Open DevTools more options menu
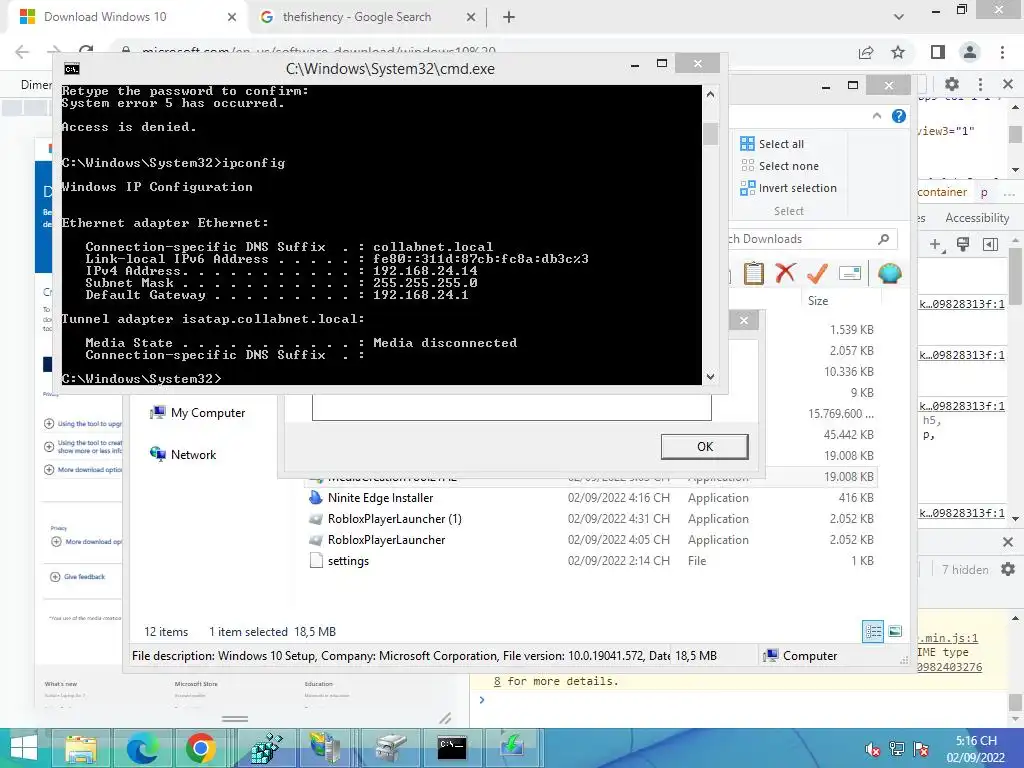Screen dimensions: 1024x768 click(x=980, y=84)
